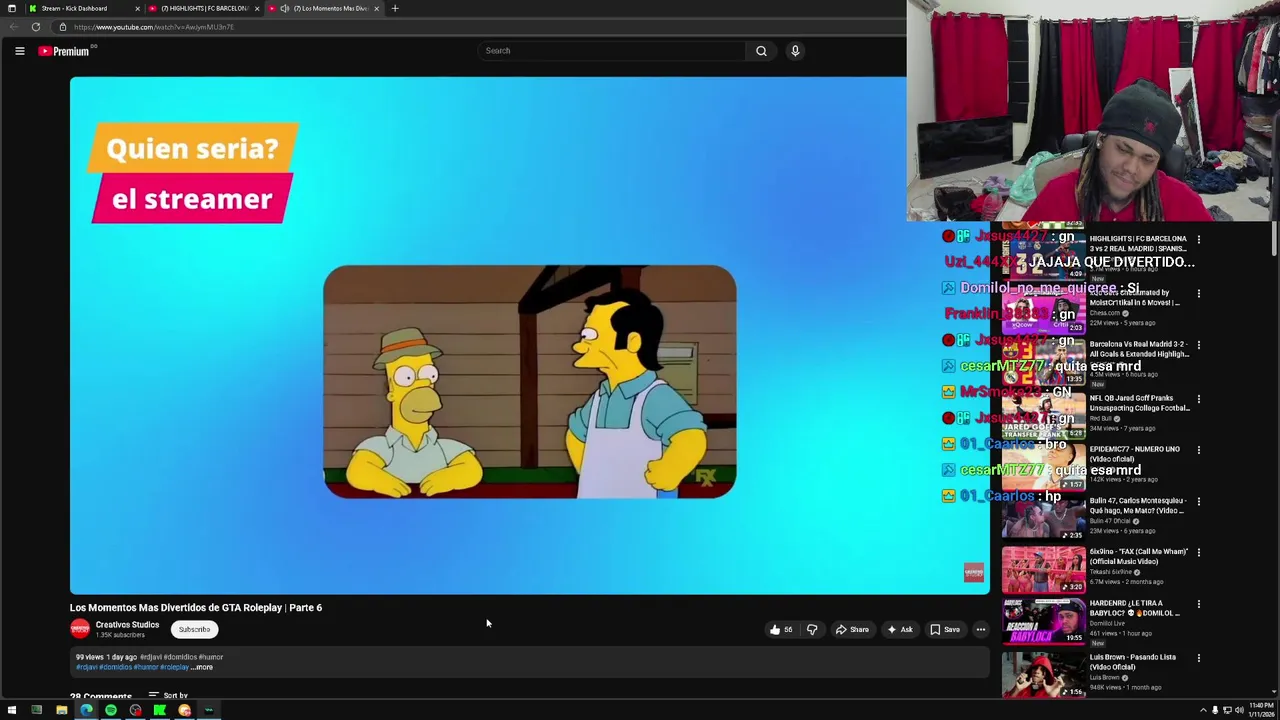Close the Kick Dashboard tab

pyautogui.click(x=138, y=8)
